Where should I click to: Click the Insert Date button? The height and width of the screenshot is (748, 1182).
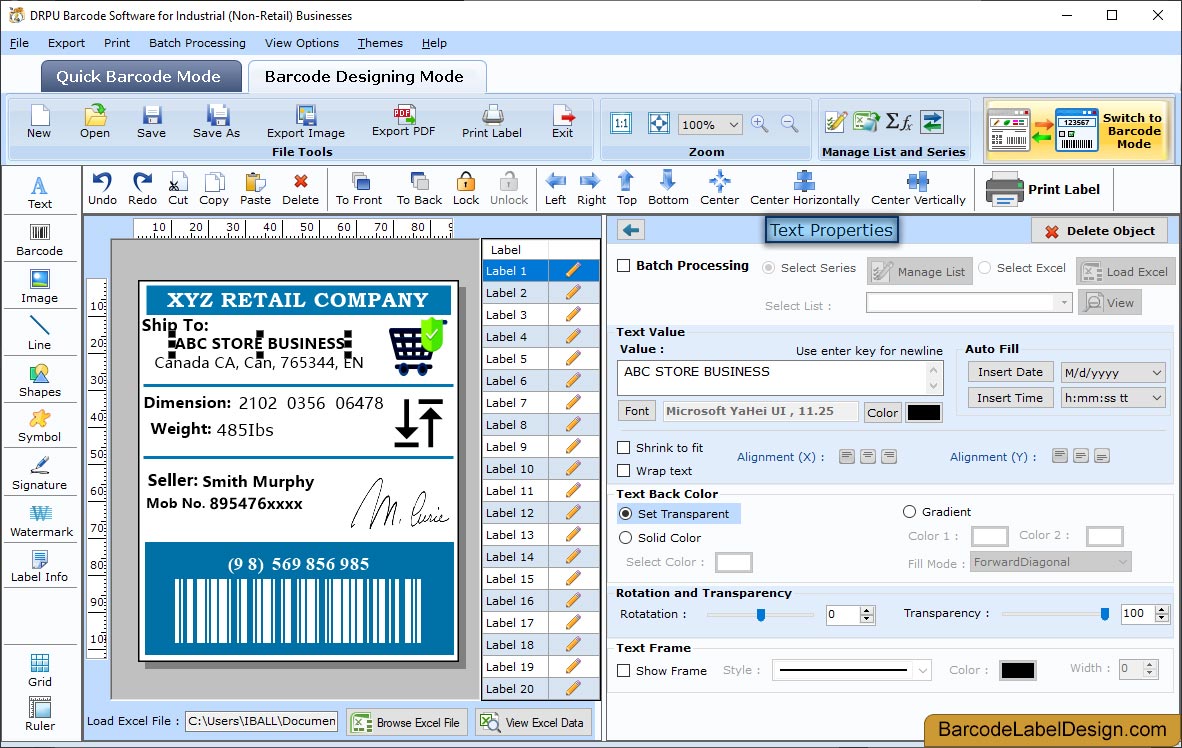point(1010,372)
